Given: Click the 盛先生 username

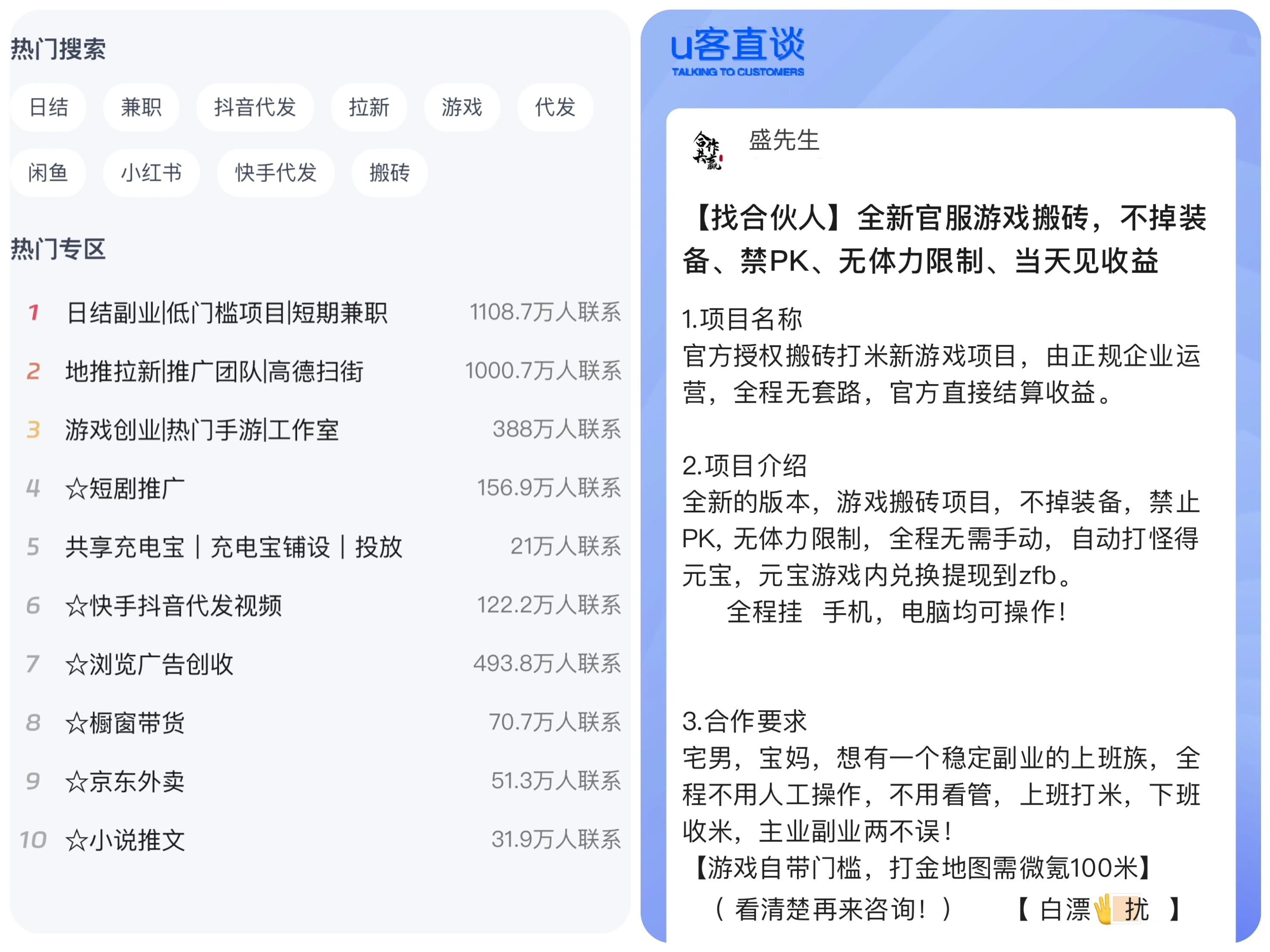Looking at the screenshot, I should (x=784, y=140).
